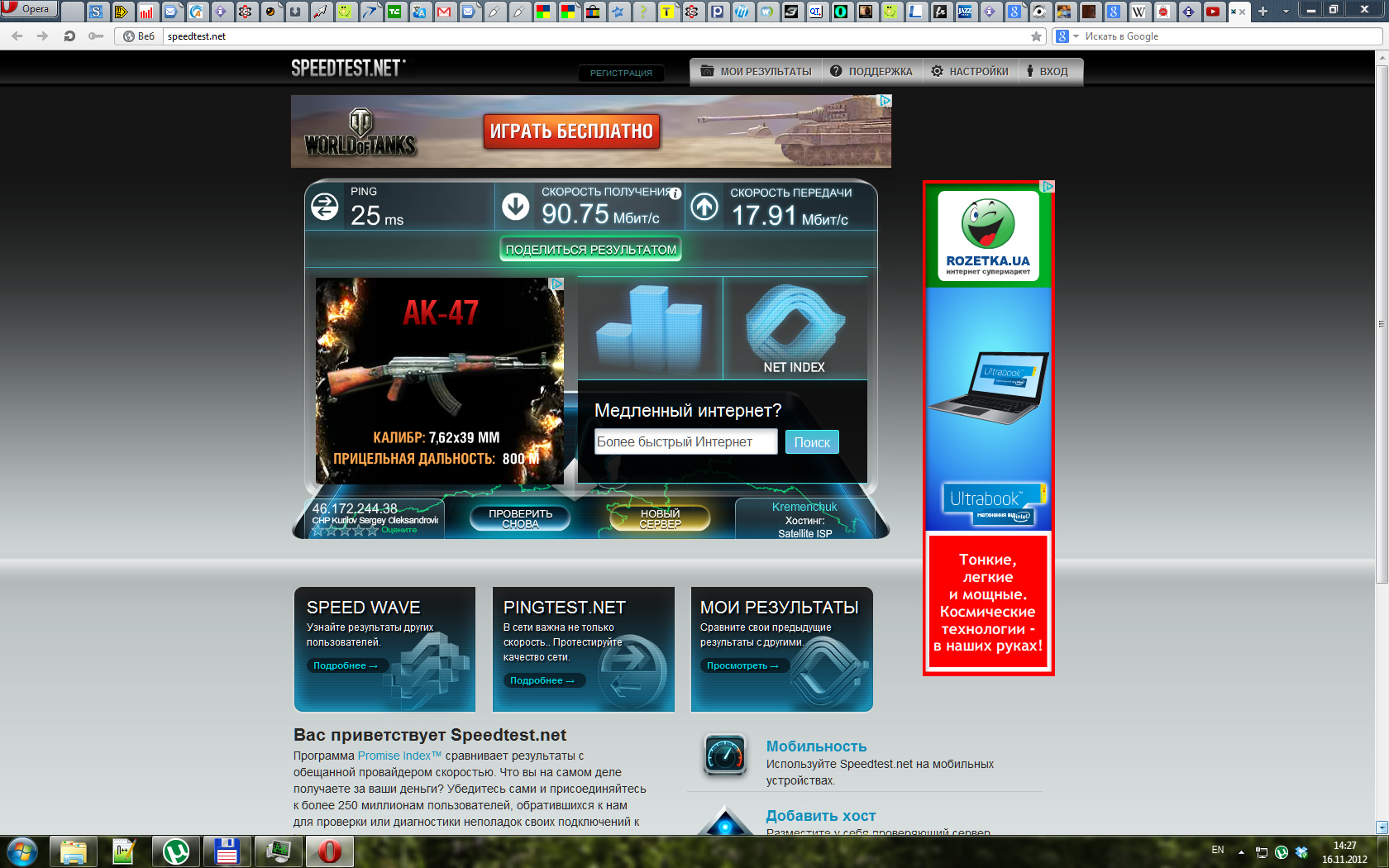The image size is (1389, 868).
Task: Close the active Speedtest tab
Action: coord(1243,12)
